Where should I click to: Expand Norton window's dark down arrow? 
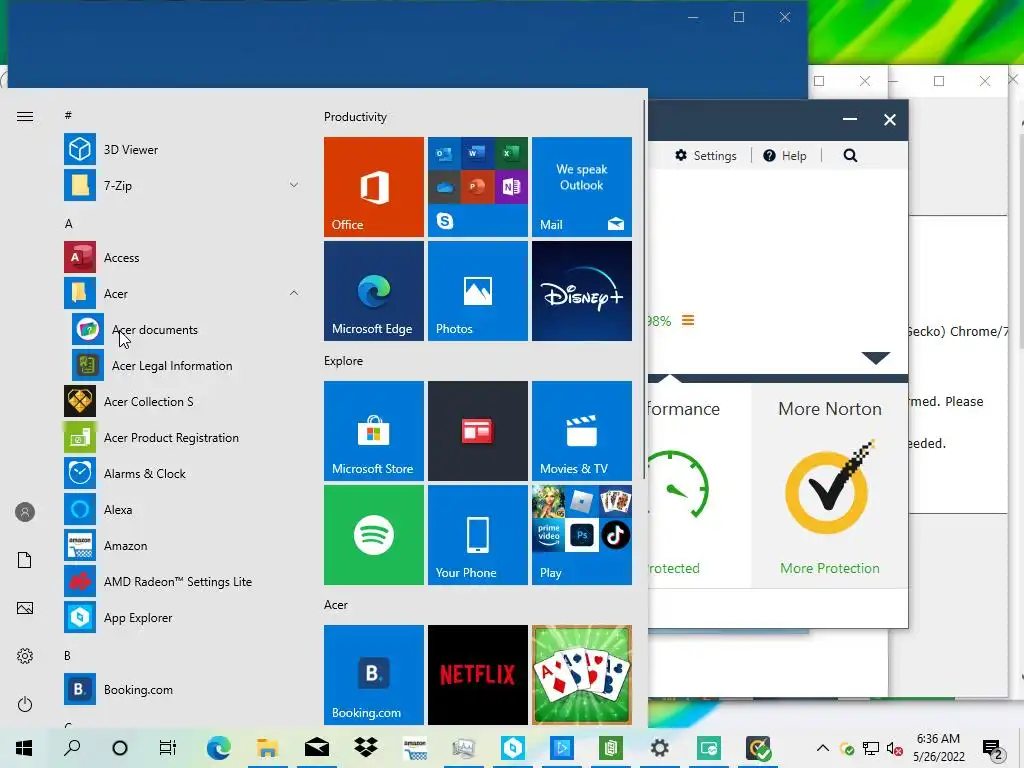click(875, 357)
